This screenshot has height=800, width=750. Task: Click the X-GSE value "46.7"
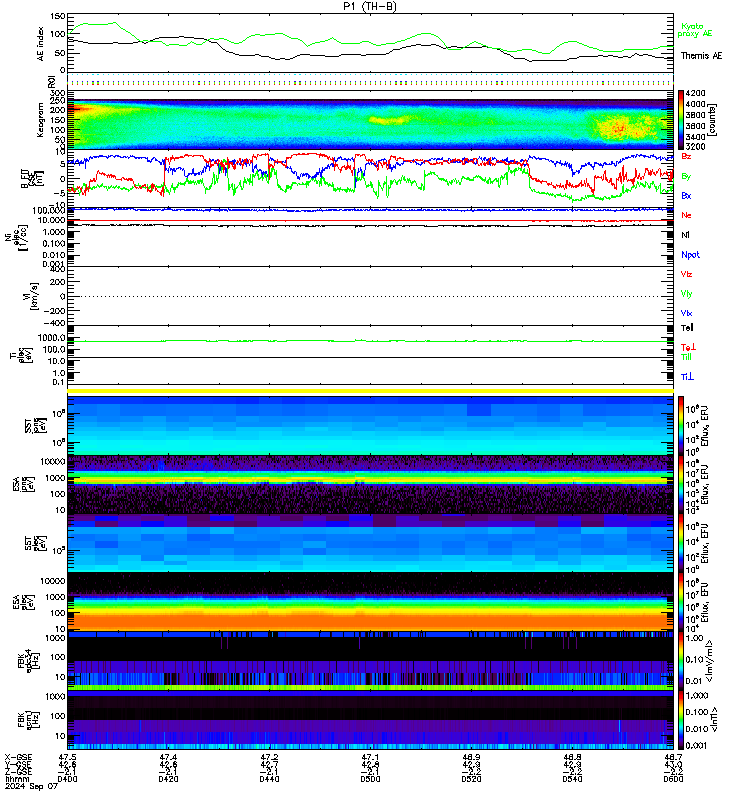(673, 758)
